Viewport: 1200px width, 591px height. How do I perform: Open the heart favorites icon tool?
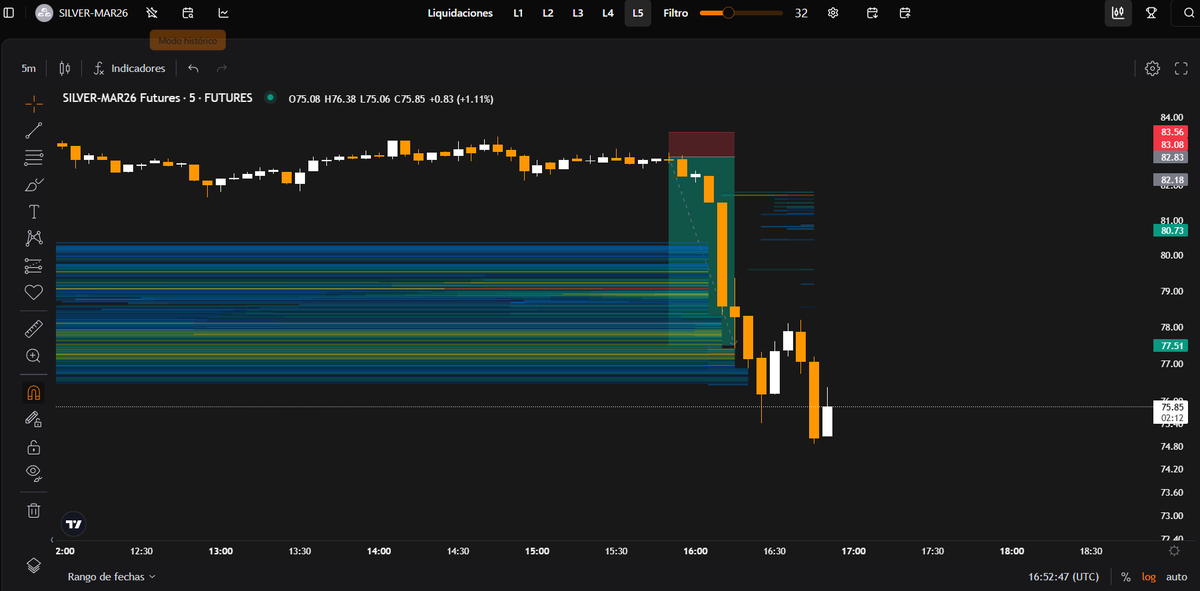34,292
